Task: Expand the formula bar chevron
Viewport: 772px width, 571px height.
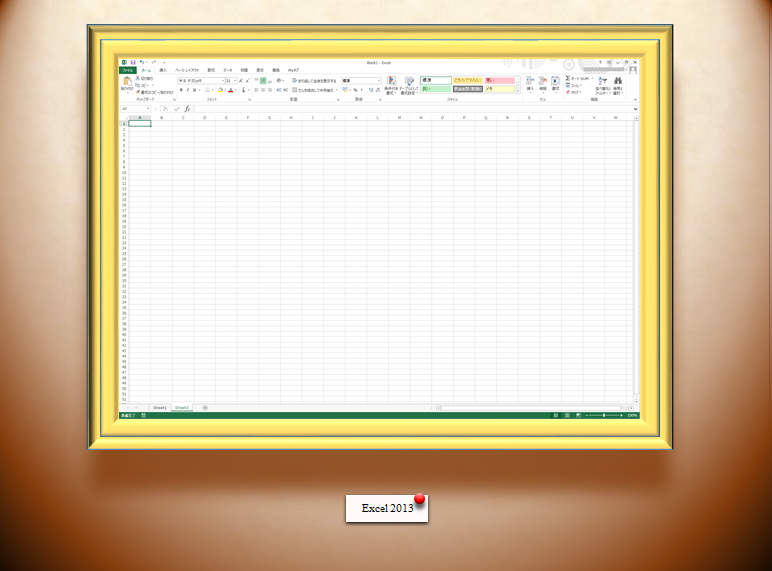Action: click(x=635, y=109)
